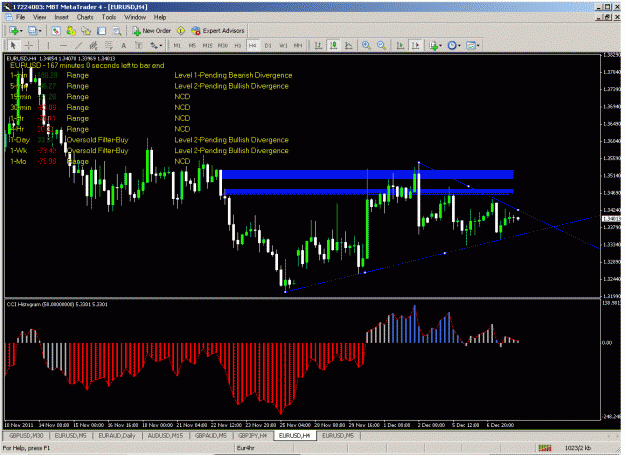Switch timeframe to W1
This screenshot has width=625, height=455.
[283, 45]
